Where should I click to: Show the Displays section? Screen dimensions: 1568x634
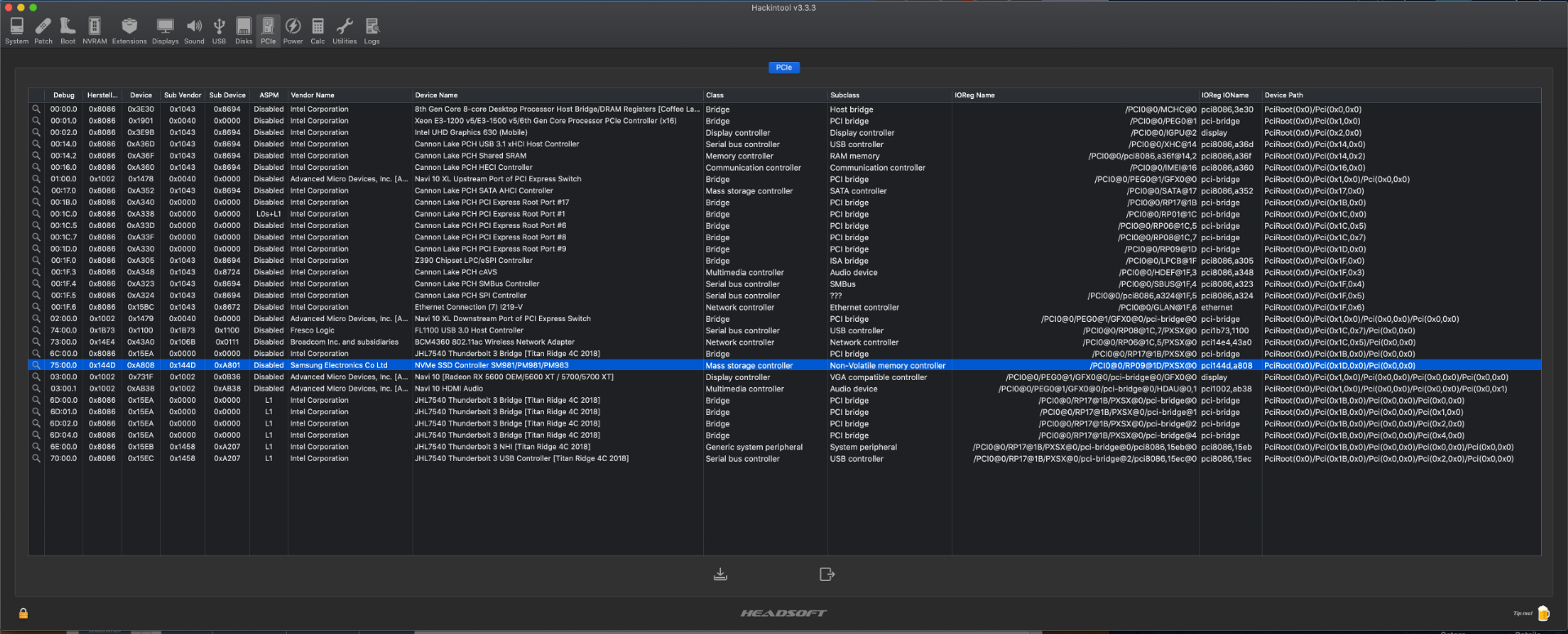pos(165,30)
